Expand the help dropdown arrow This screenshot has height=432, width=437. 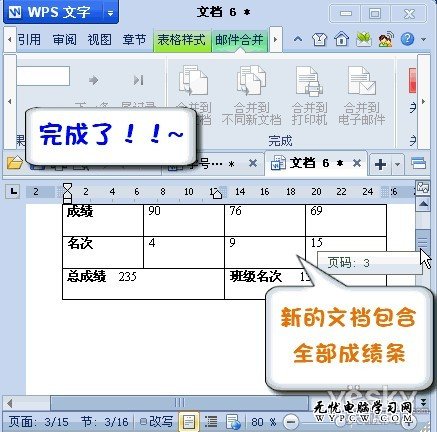tap(424, 40)
